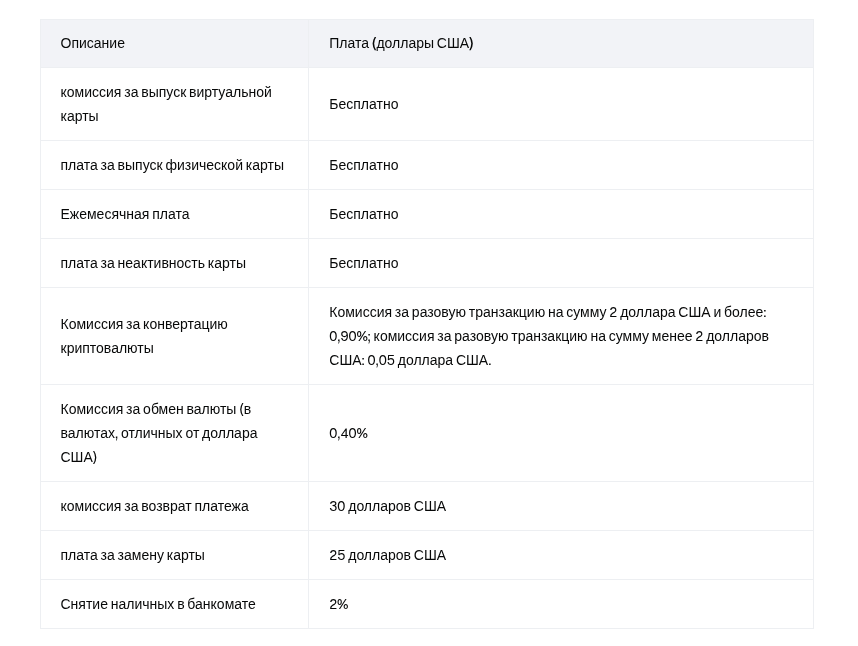Viewport: 858px width, 646px height.
Task: Select the "Снятие наличных в банкомате" cell
Action: pos(158,604)
